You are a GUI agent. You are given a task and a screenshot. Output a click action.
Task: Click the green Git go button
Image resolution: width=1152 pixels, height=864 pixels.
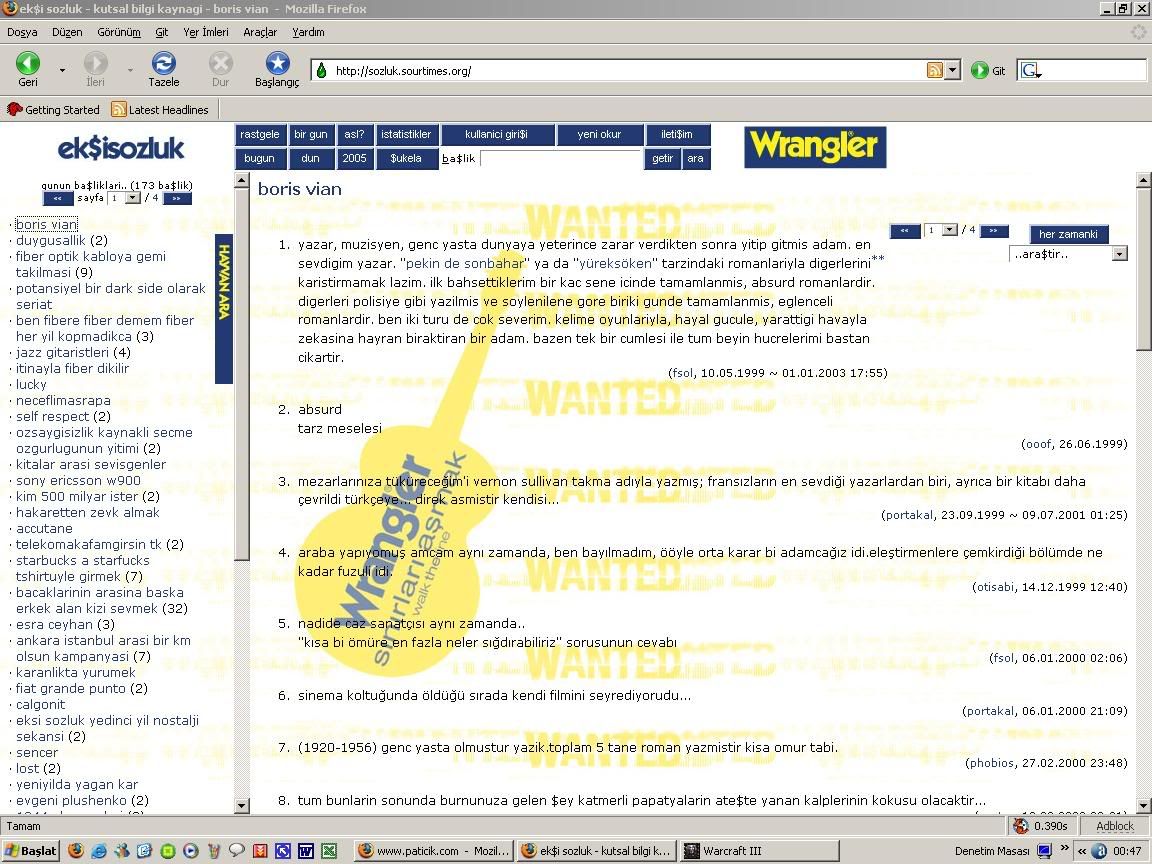point(988,71)
